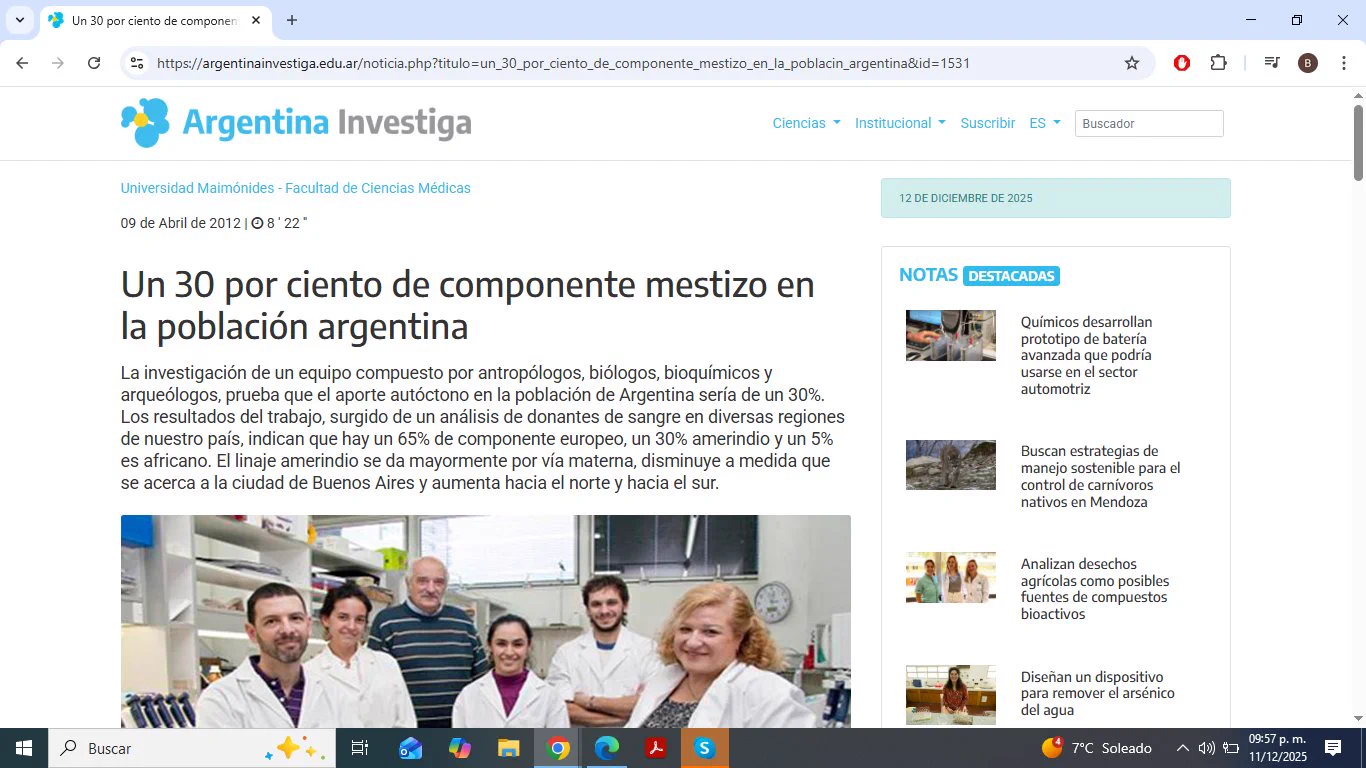Open the tab search dropdown arrow
The width and height of the screenshot is (1366, 768).
[19, 20]
